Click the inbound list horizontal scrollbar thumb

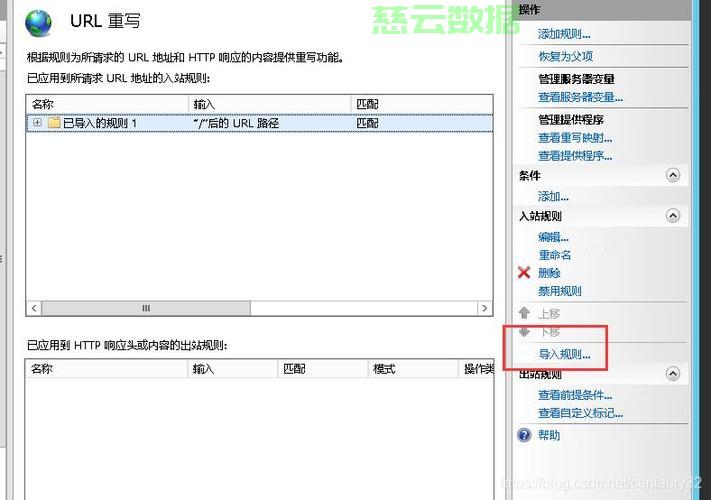(x=146, y=308)
